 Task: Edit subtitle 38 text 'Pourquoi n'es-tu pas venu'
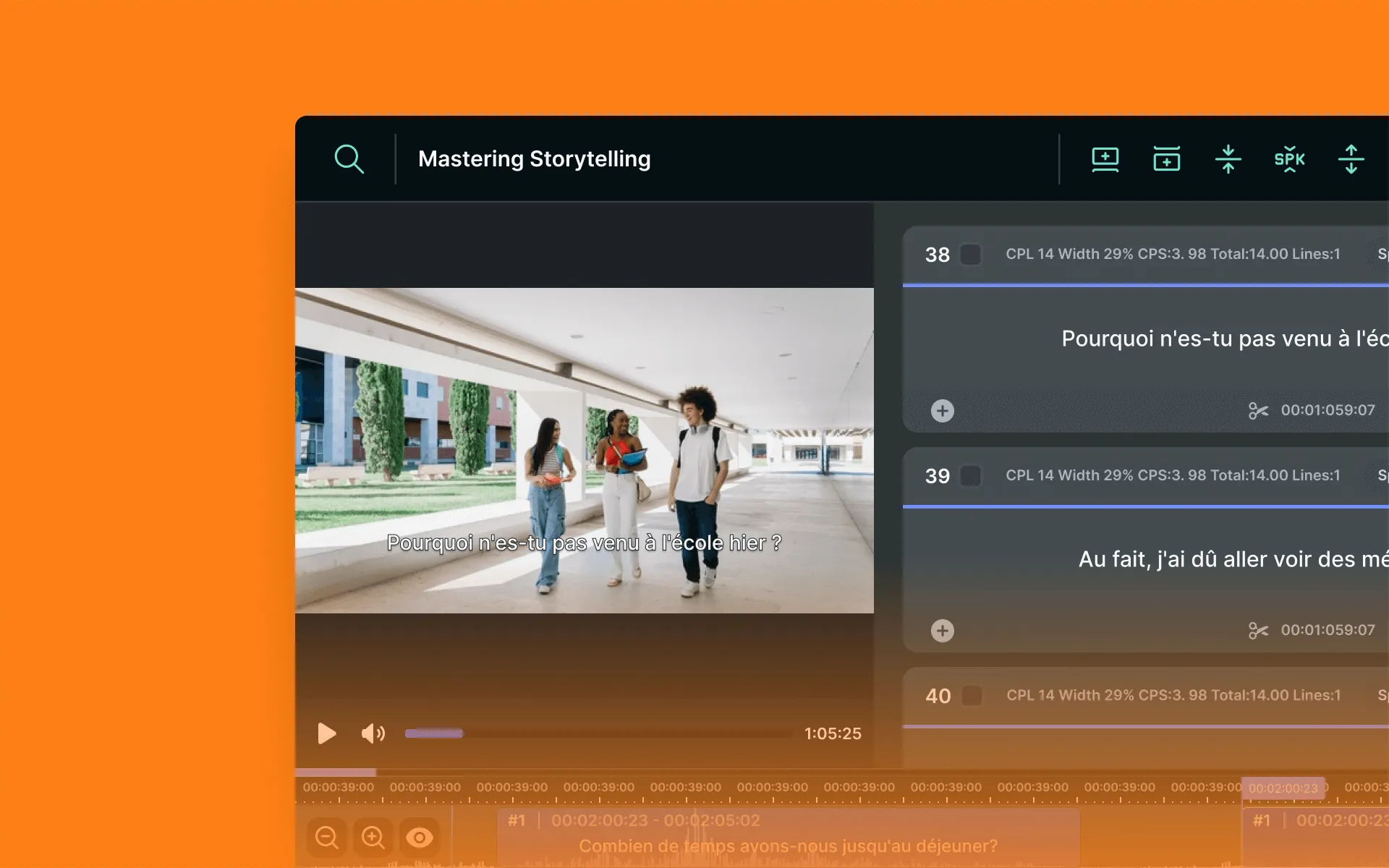pos(1225,339)
